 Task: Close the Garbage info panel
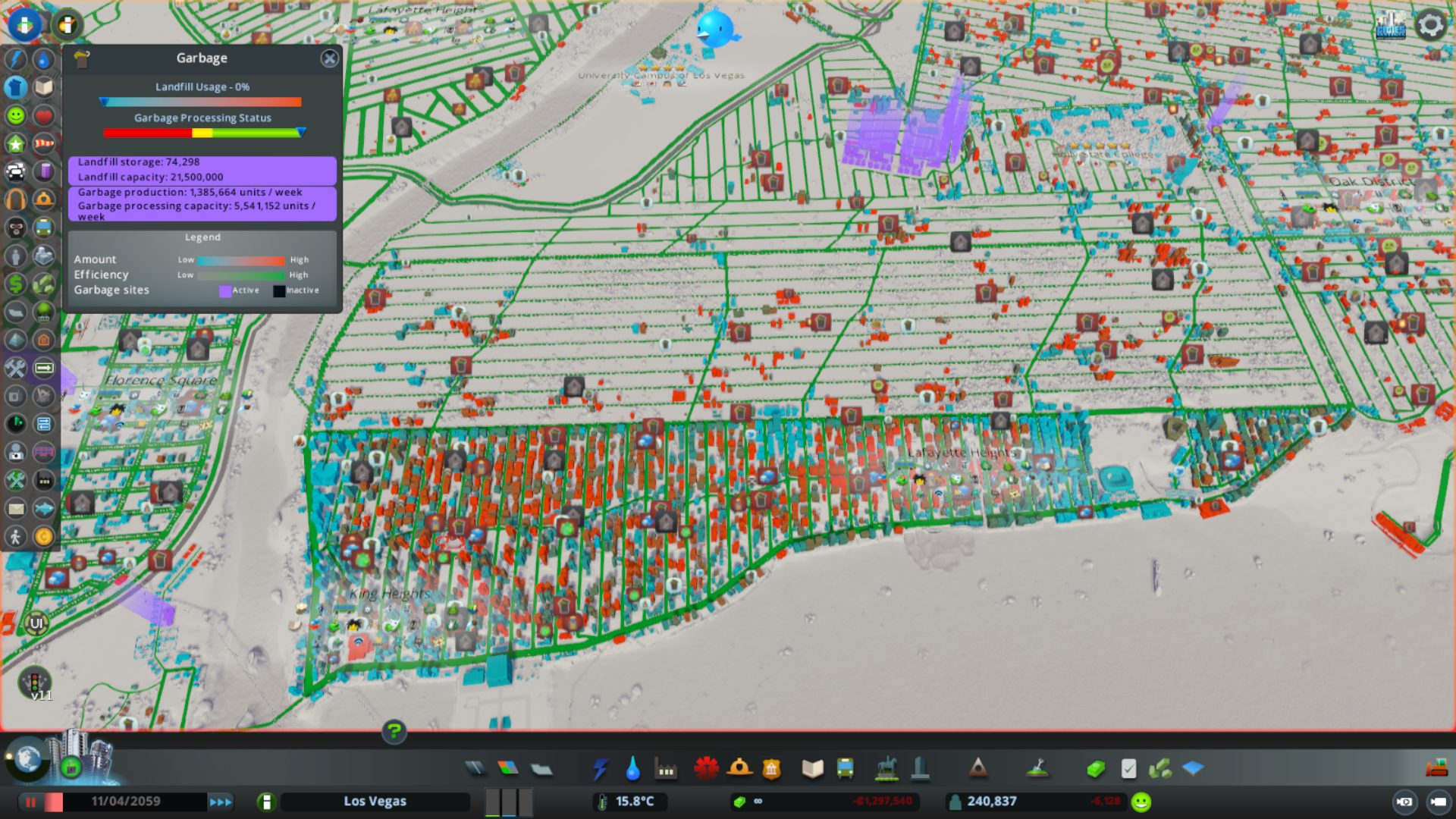[x=329, y=58]
